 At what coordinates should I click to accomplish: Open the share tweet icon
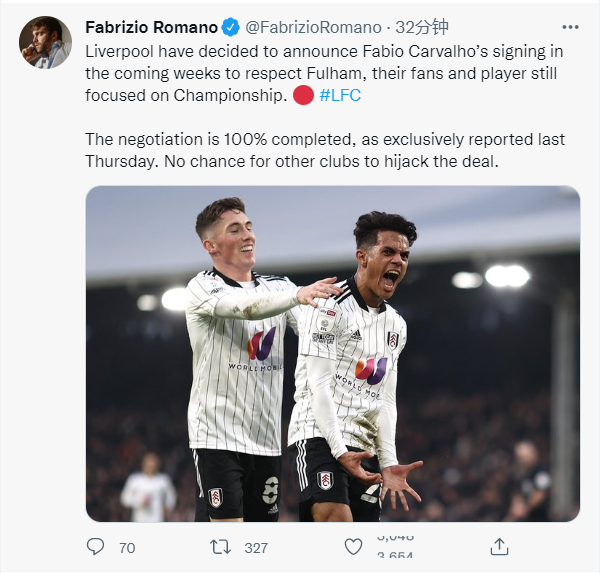click(500, 547)
